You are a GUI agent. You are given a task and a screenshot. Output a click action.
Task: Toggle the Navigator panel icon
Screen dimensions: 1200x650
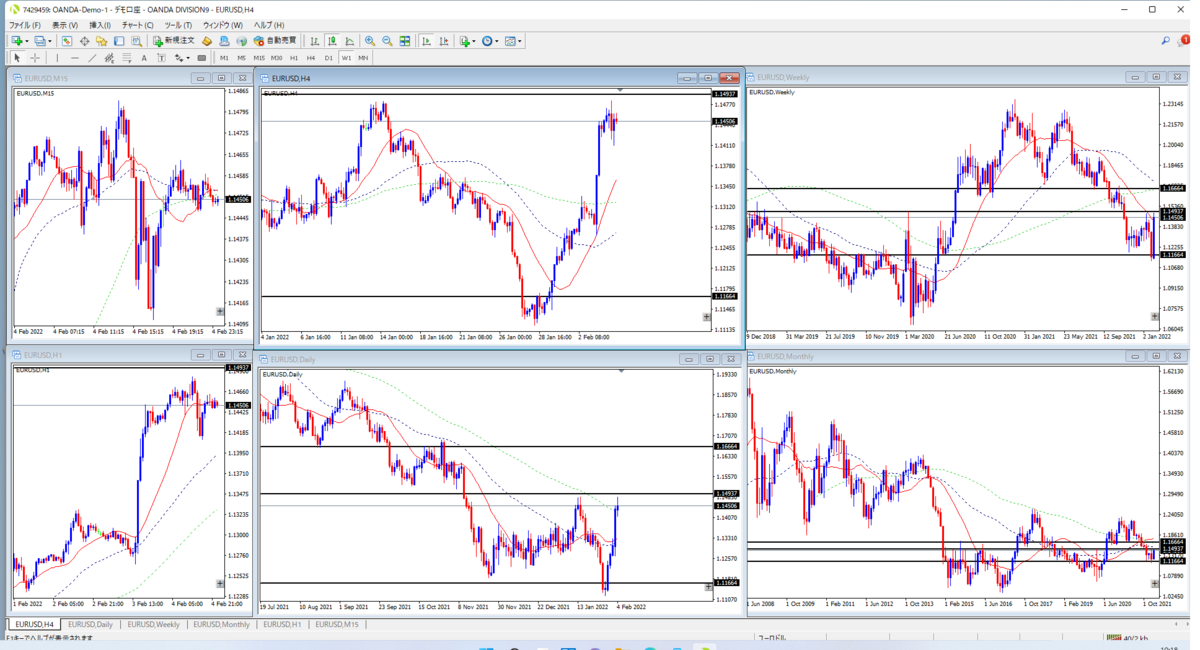tap(101, 41)
